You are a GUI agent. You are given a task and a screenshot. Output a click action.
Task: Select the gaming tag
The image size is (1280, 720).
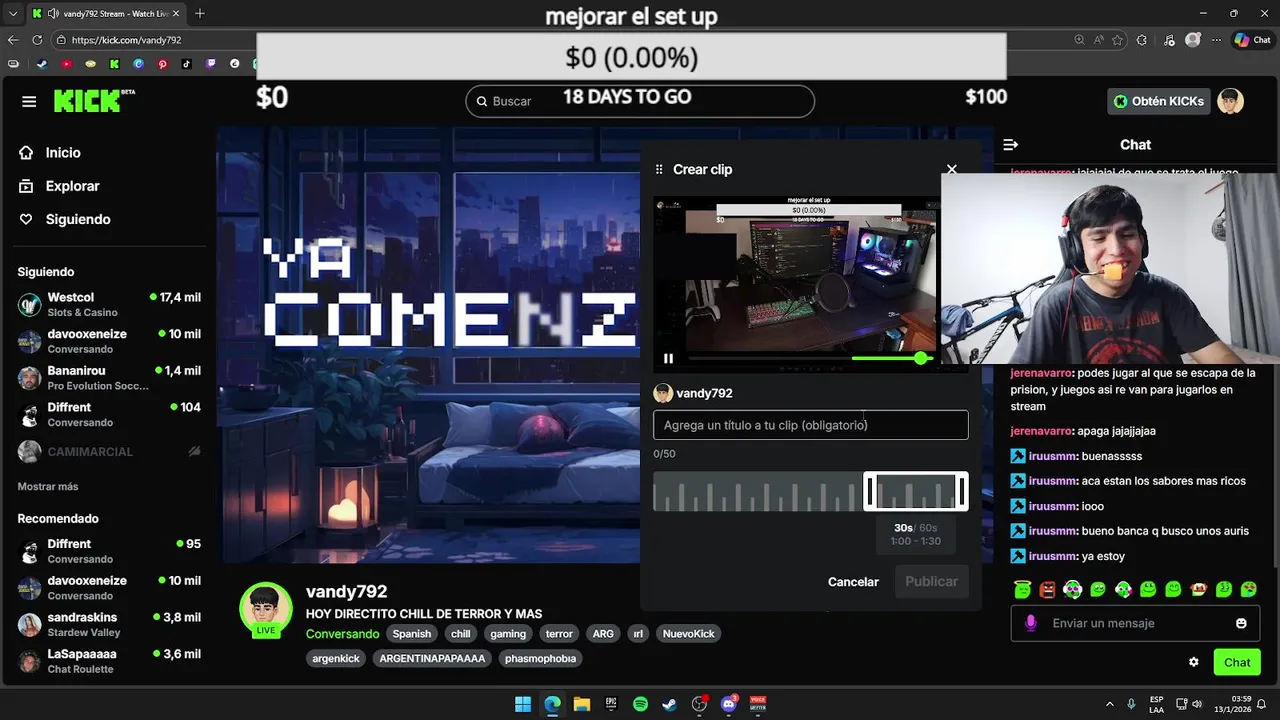pyautogui.click(x=508, y=634)
